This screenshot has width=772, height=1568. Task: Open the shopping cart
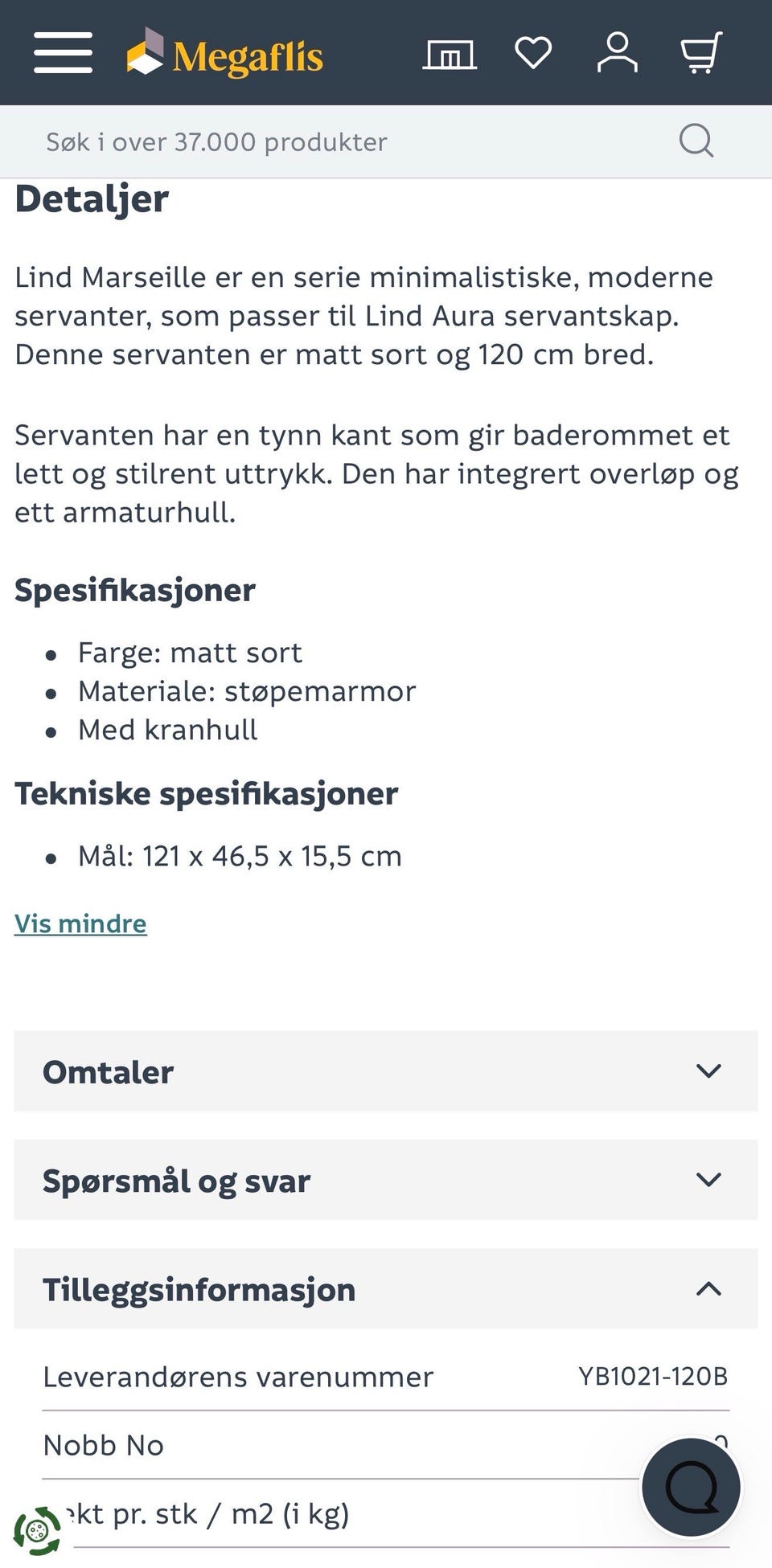tap(701, 53)
